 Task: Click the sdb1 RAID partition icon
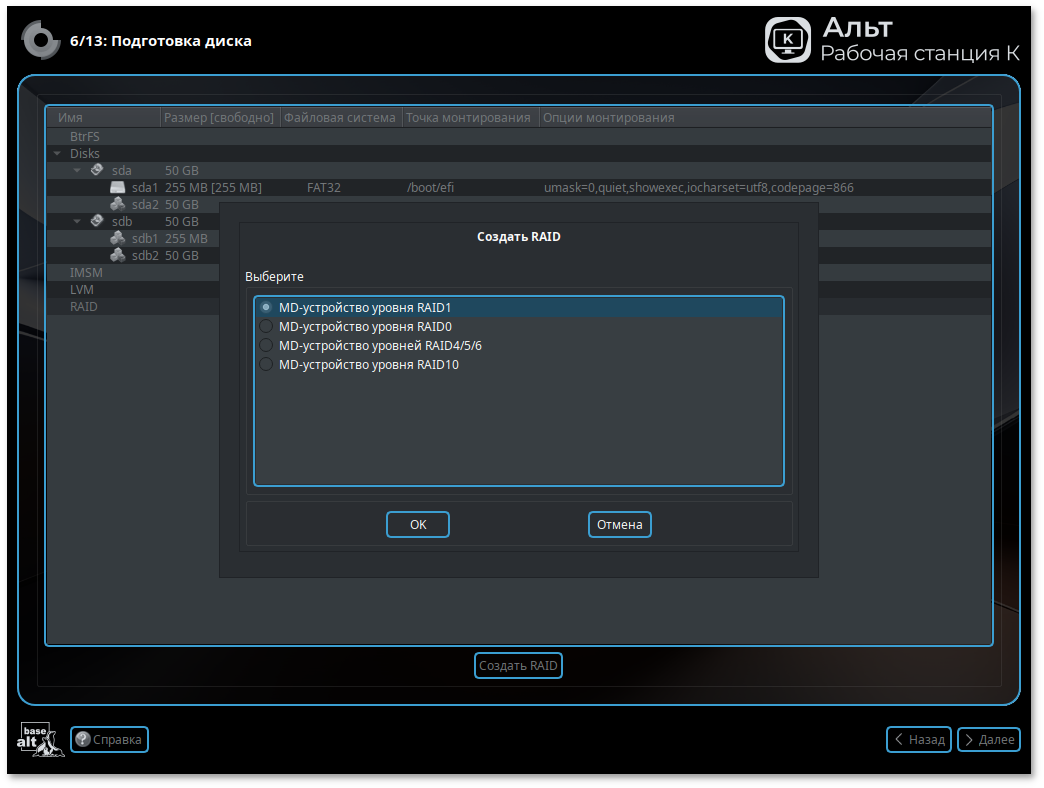coord(117,238)
